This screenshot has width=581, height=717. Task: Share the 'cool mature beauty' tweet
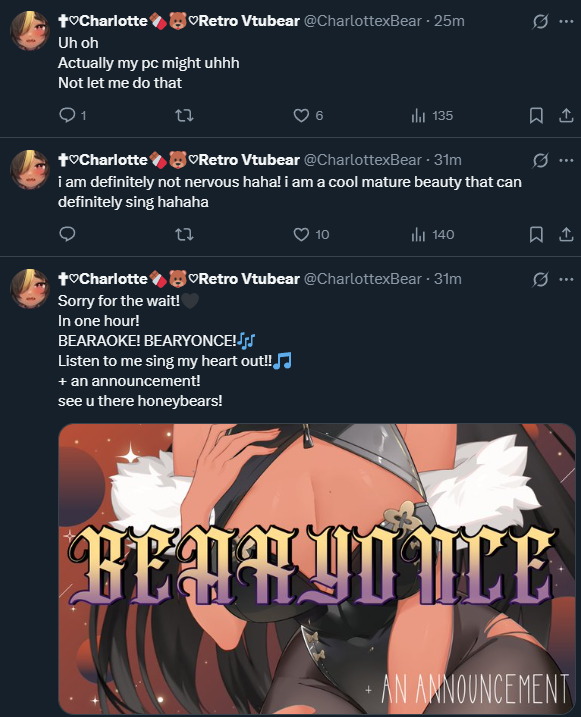pos(566,234)
